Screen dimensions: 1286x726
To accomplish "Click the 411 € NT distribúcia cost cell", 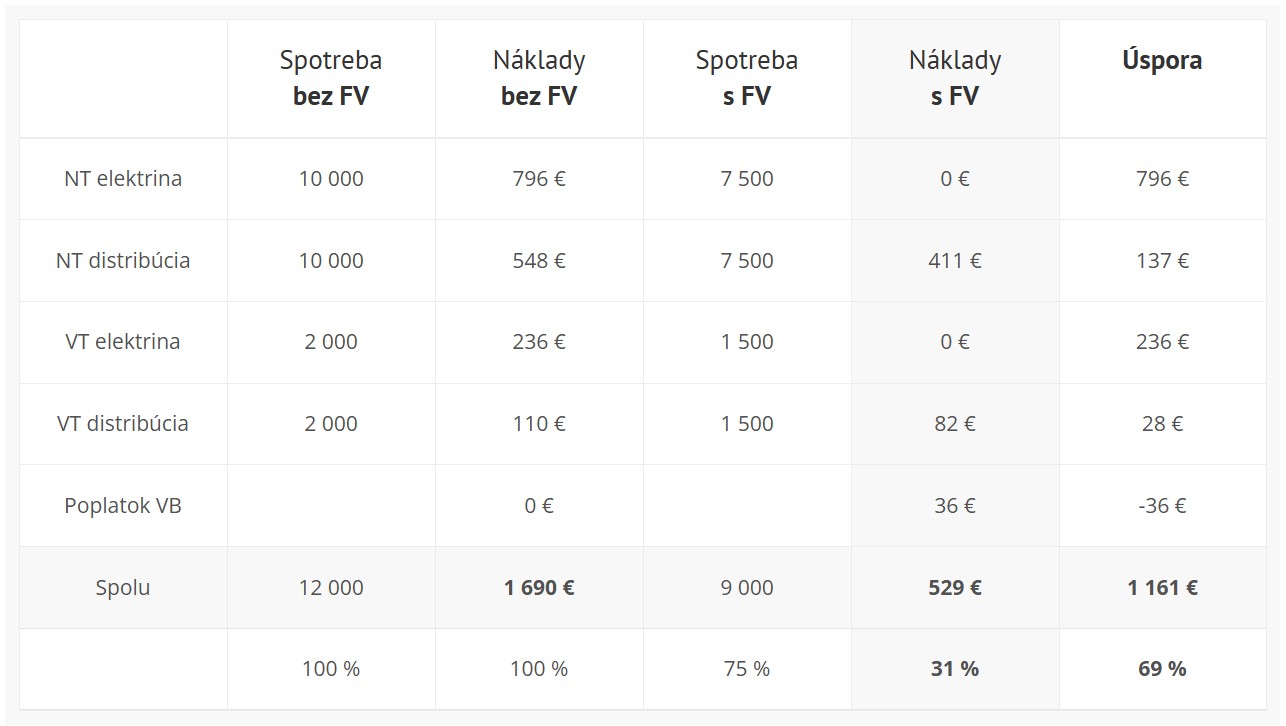I will pyautogui.click(x=955, y=261).
